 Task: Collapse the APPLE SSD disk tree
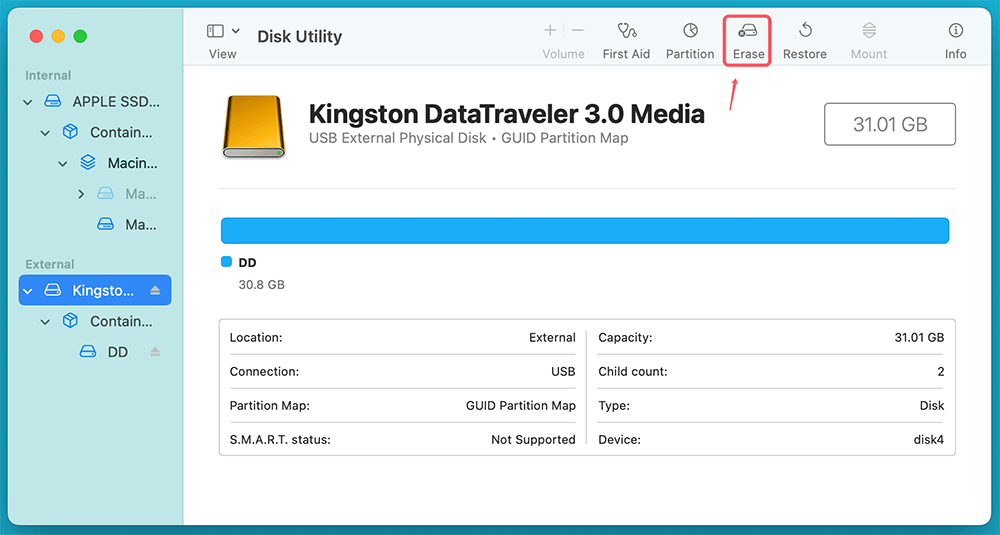pos(27,102)
